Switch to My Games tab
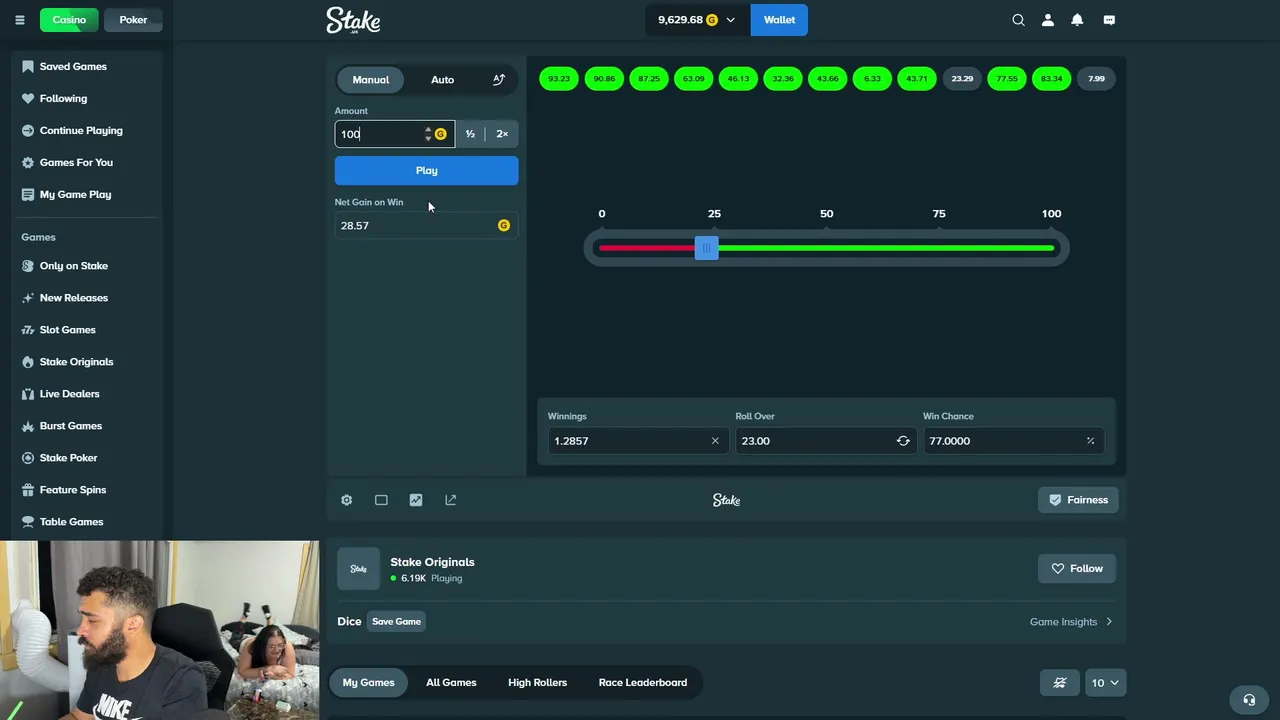Image resolution: width=1280 pixels, height=720 pixels. pyautogui.click(x=368, y=683)
